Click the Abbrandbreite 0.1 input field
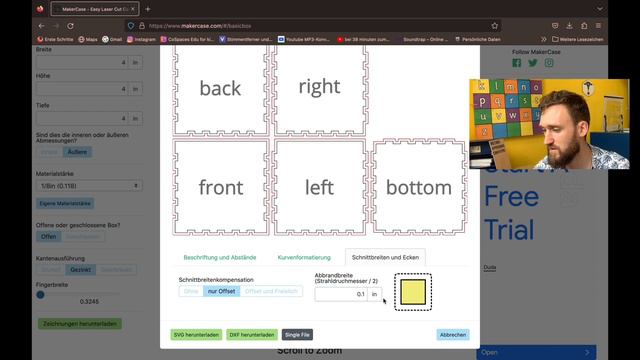Viewport: 640px width, 360px height. click(x=341, y=294)
